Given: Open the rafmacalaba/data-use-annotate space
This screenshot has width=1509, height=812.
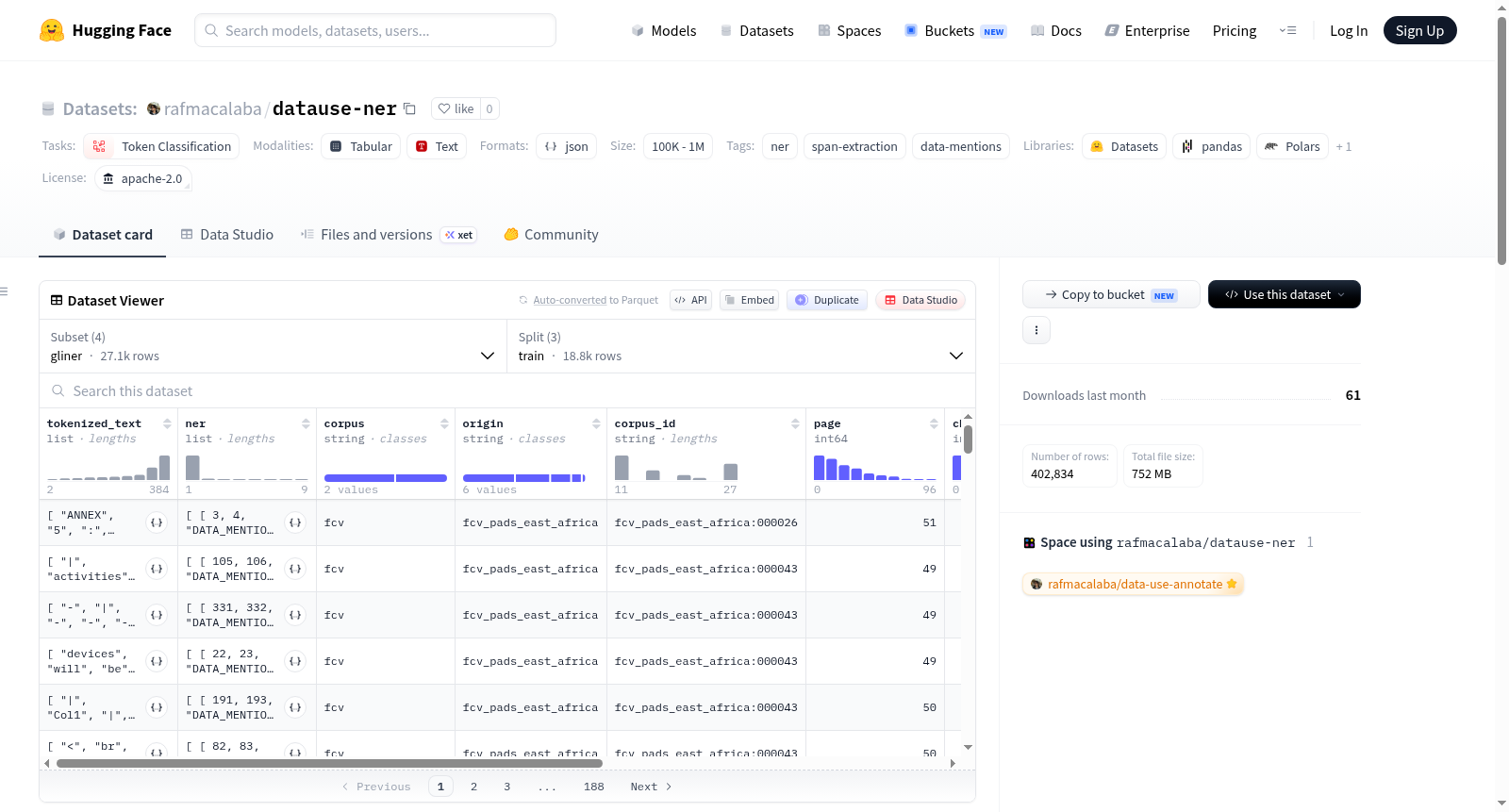Looking at the screenshot, I should point(1134,584).
